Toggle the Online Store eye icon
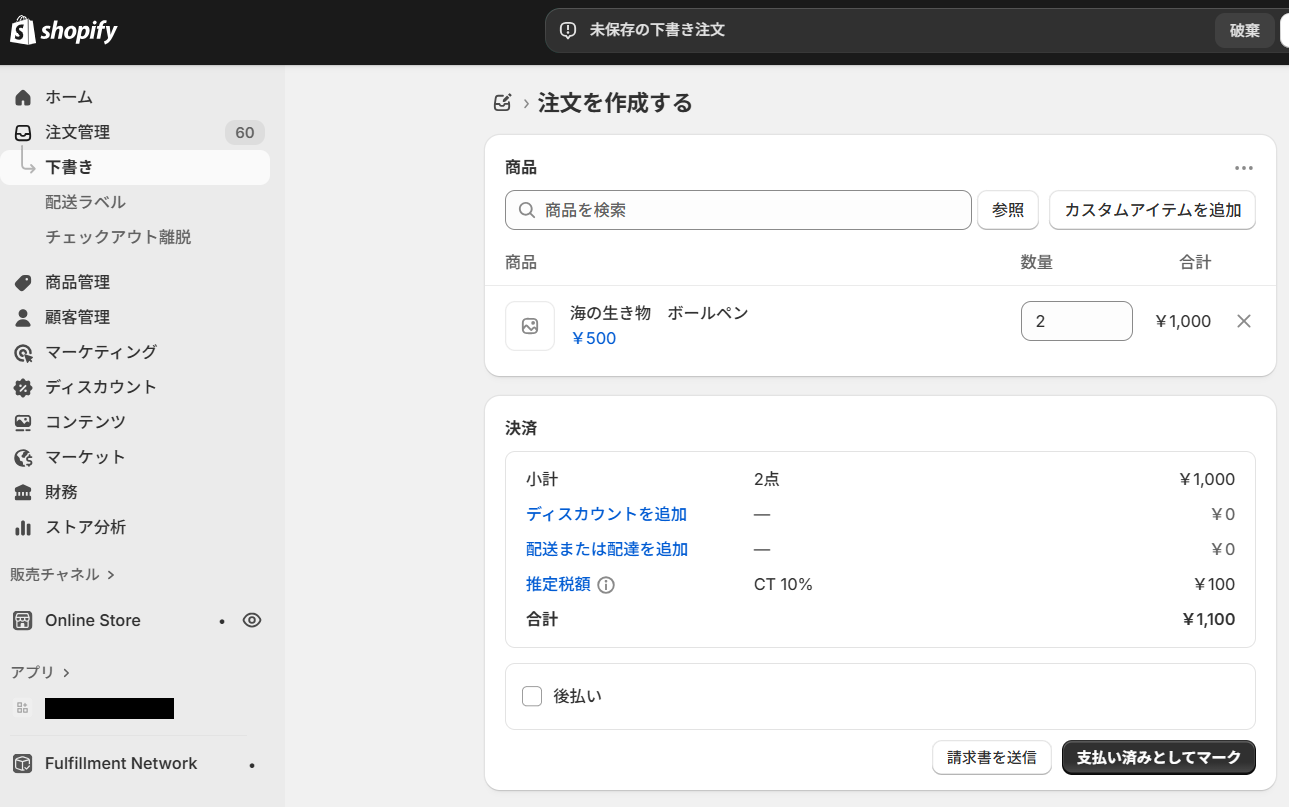This screenshot has height=807, width=1289. point(252,620)
